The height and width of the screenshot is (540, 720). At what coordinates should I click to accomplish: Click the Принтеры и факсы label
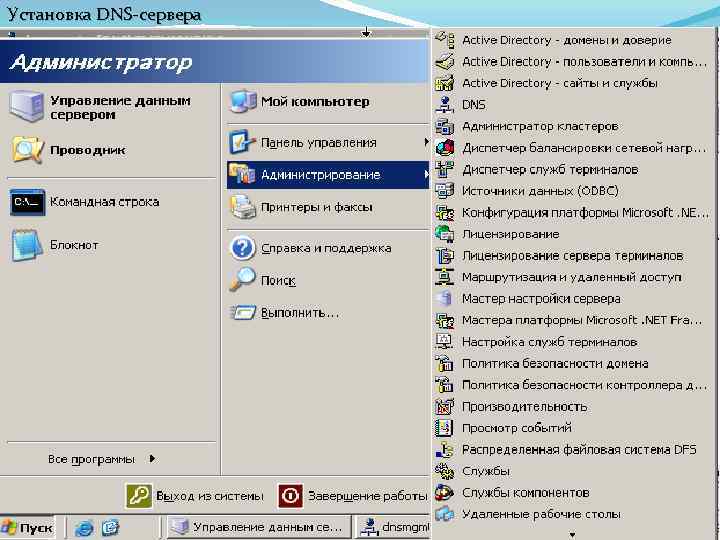(316, 207)
